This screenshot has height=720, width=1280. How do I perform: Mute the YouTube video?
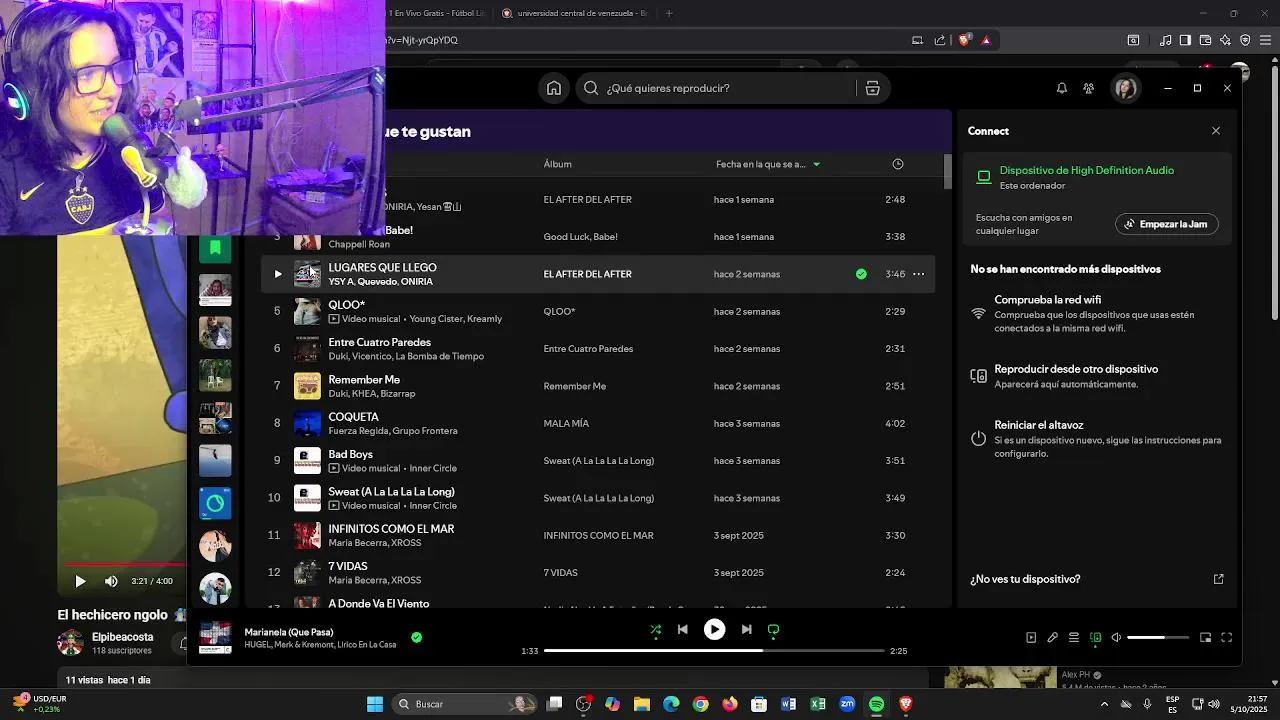(x=111, y=581)
